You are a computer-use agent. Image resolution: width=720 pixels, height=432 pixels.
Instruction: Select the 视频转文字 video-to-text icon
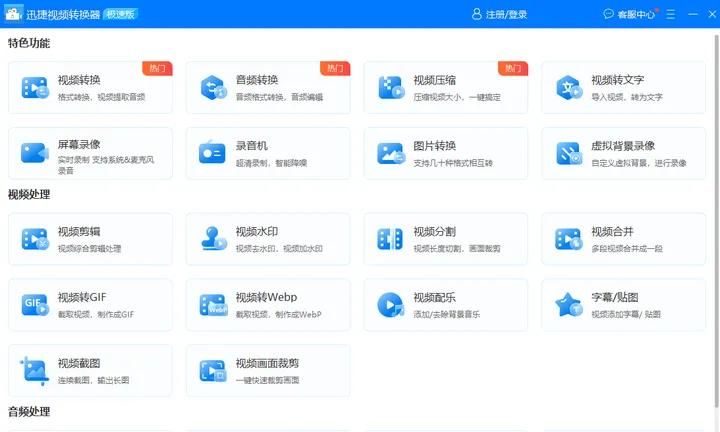click(x=569, y=87)
